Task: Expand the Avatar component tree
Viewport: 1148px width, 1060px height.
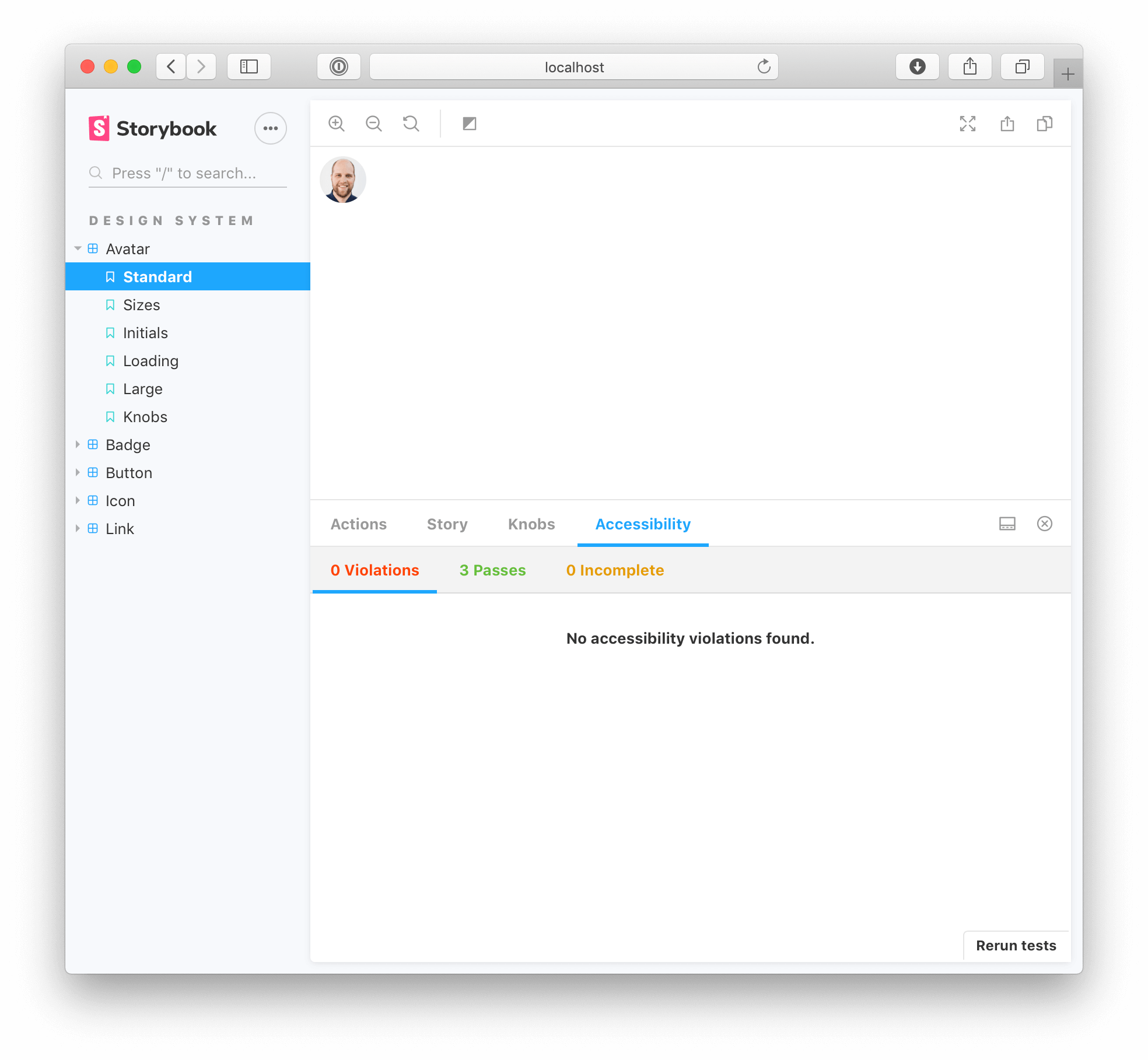Action: tap(80, 249)
